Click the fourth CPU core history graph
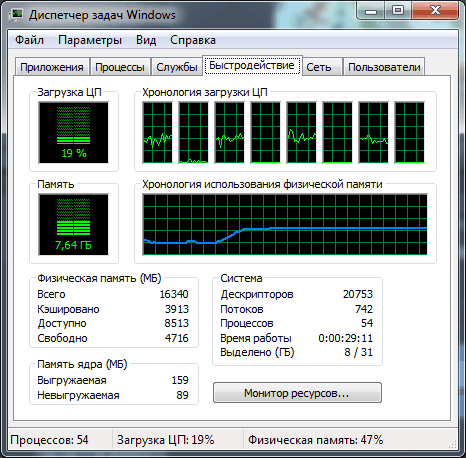 tap(266, 133)
